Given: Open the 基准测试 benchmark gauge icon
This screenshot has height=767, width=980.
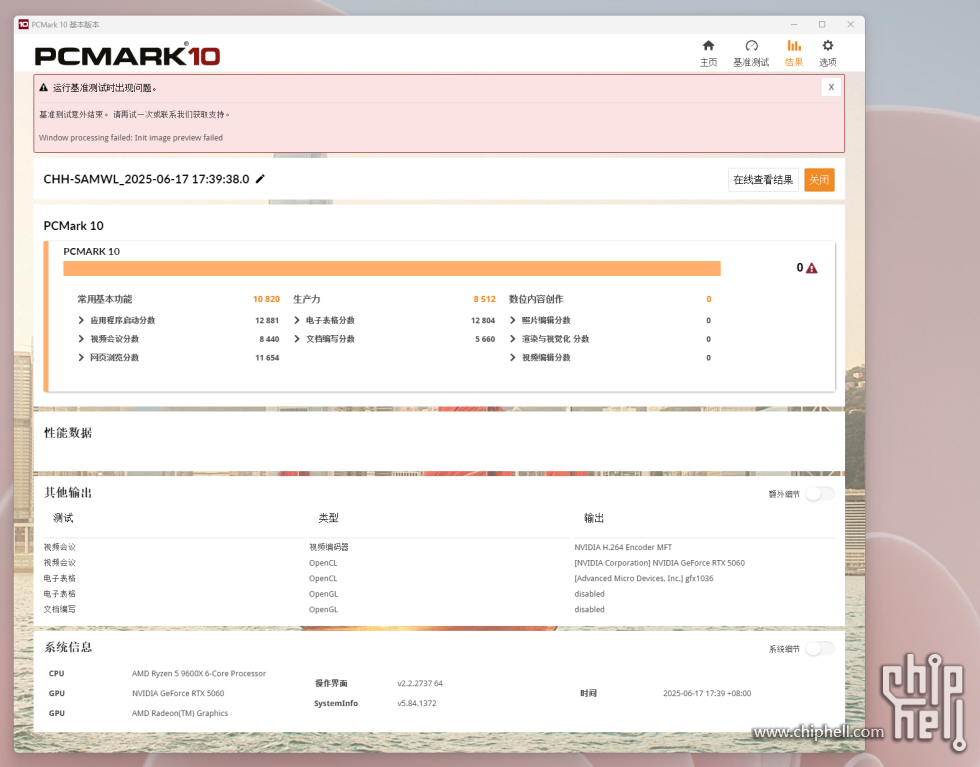Looking at the screenshot, I should [751, 46].
